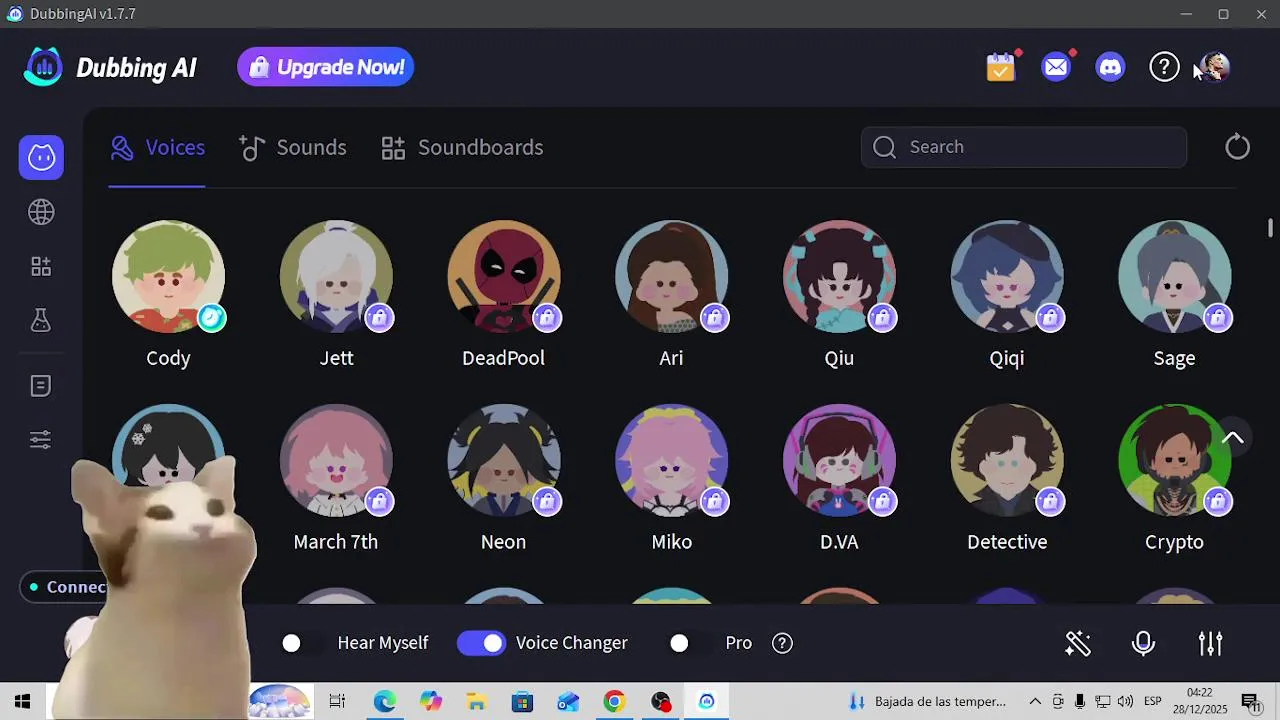The height and width of the screenshot is (720, 1280).
Task: Open the sliders settings sidebar icon
Action: coord(41,440)
